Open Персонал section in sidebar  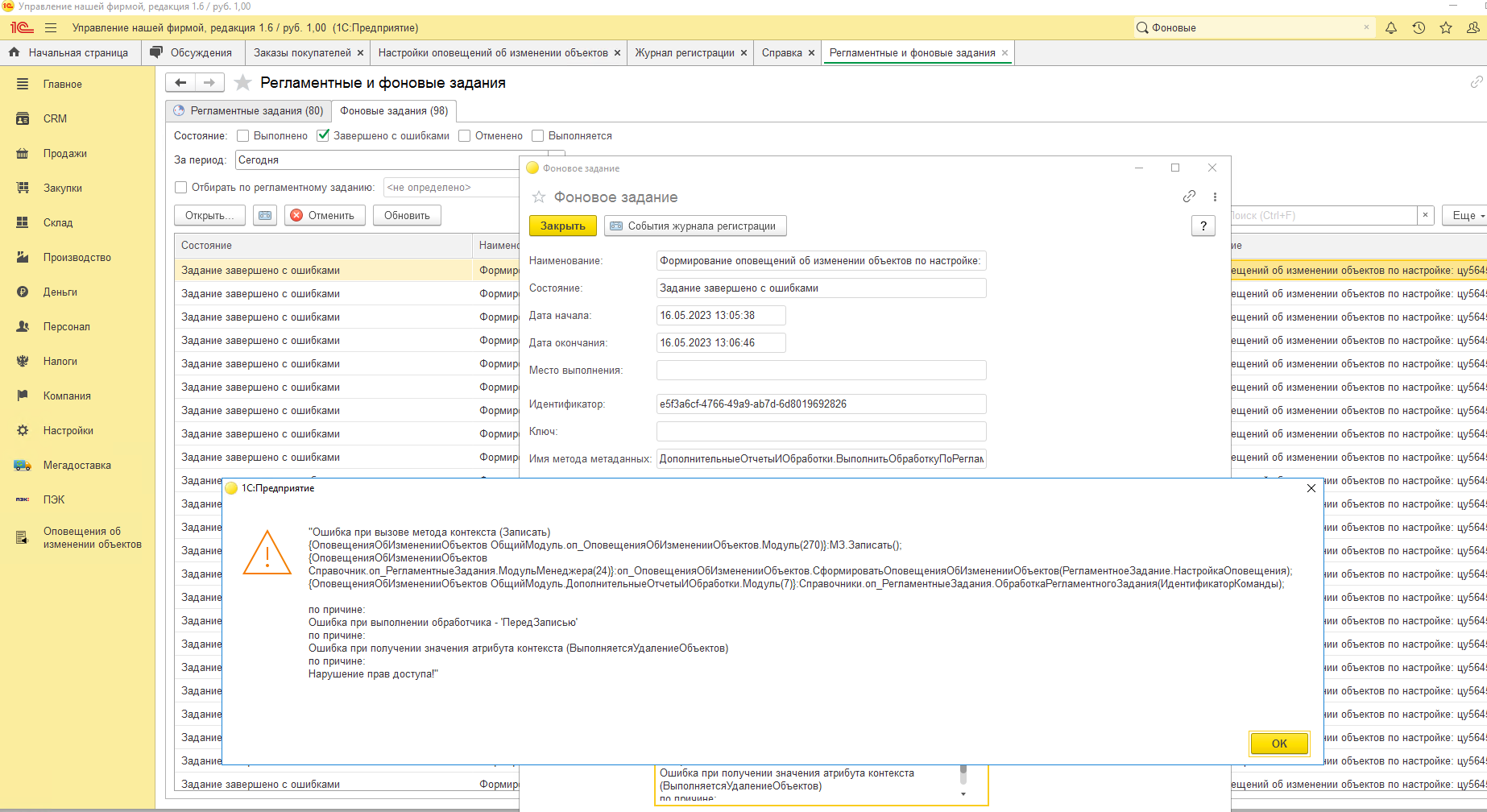click(x=67, y=326)
